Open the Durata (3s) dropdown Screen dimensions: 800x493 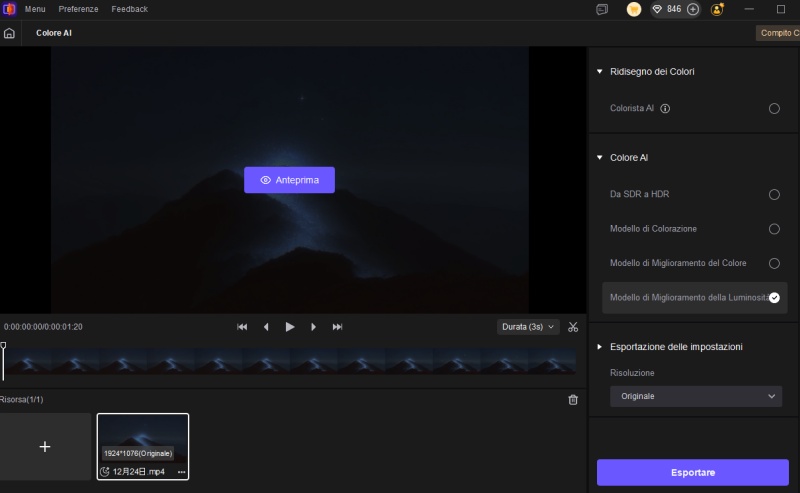pyautogui.click(x=528, y=327)
